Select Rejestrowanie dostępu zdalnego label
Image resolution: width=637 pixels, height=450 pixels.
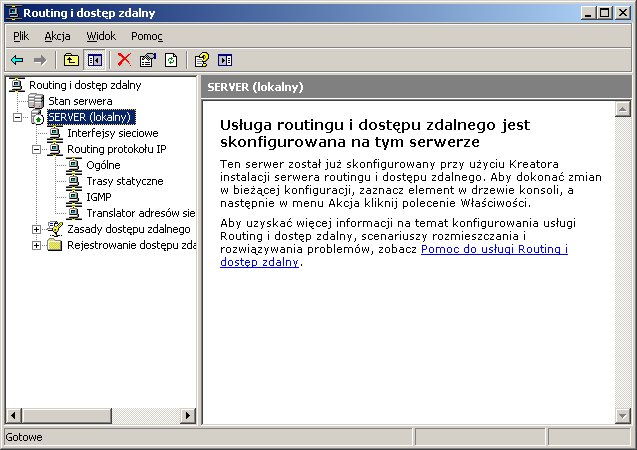click(x=132, y=245)
